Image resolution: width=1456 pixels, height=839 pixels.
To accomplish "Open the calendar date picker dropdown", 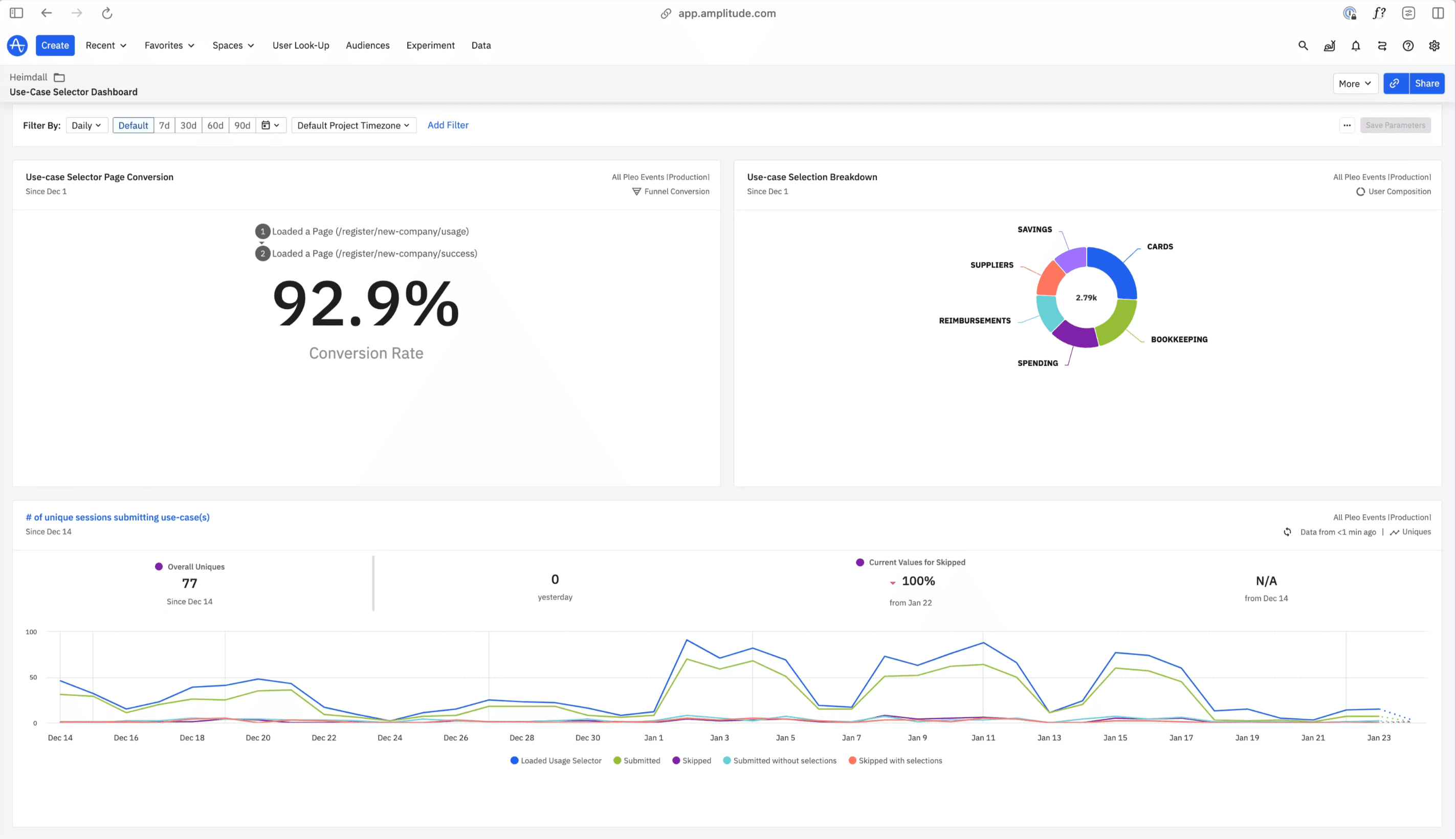I will 271,125.
